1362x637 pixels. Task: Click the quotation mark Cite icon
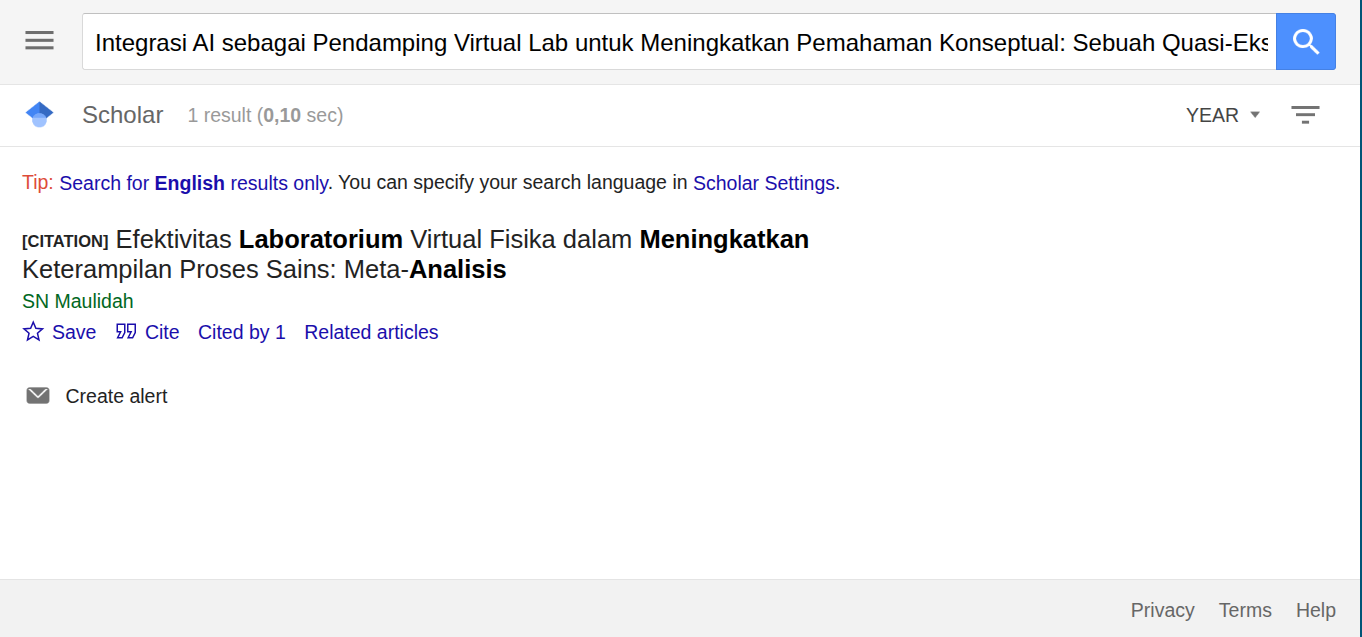[x=126, y=332]
